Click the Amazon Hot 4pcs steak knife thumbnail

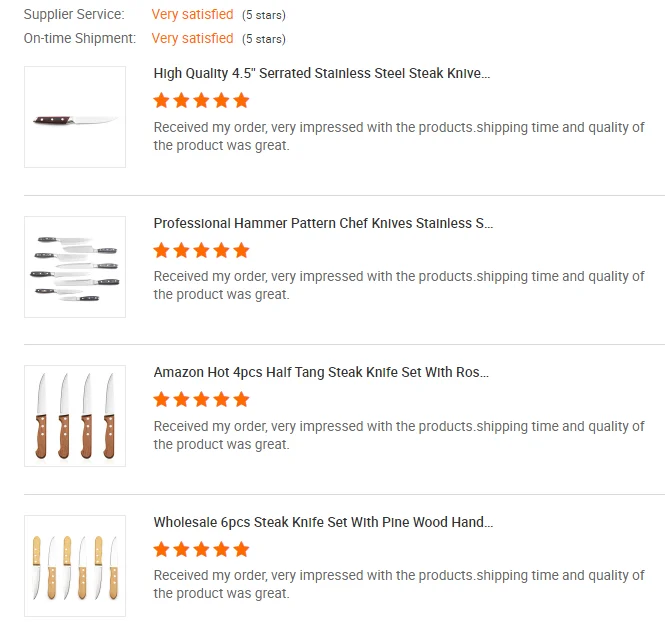pyautogui.click(x=75, y=416)
